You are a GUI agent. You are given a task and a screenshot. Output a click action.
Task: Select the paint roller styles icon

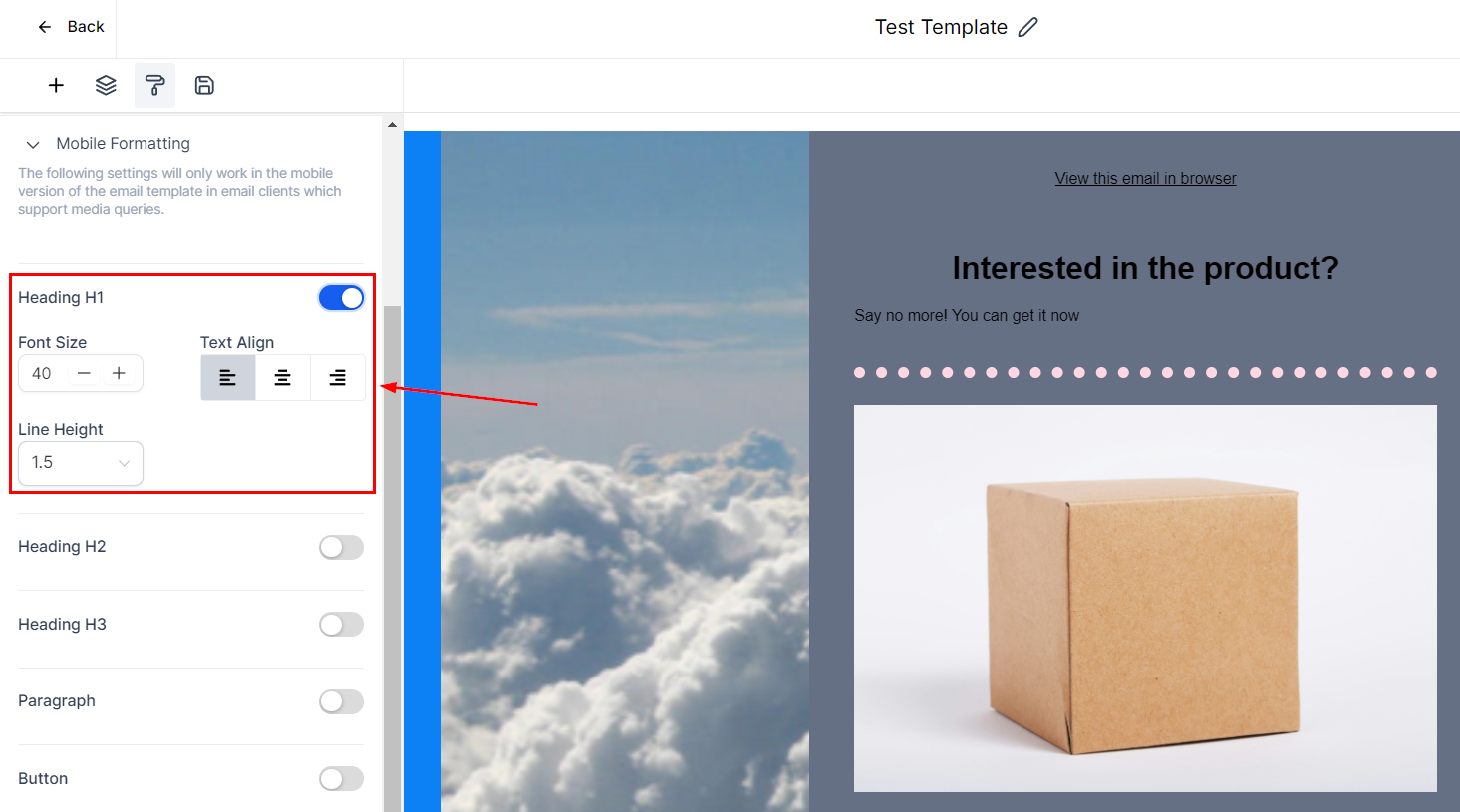154,86
